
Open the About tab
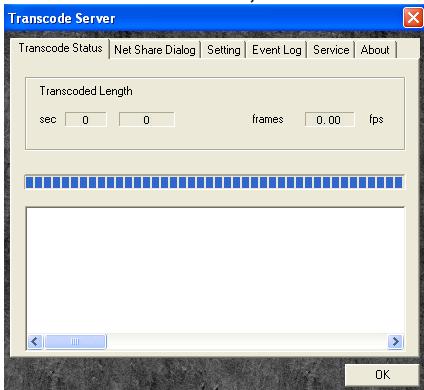point(375,50)
